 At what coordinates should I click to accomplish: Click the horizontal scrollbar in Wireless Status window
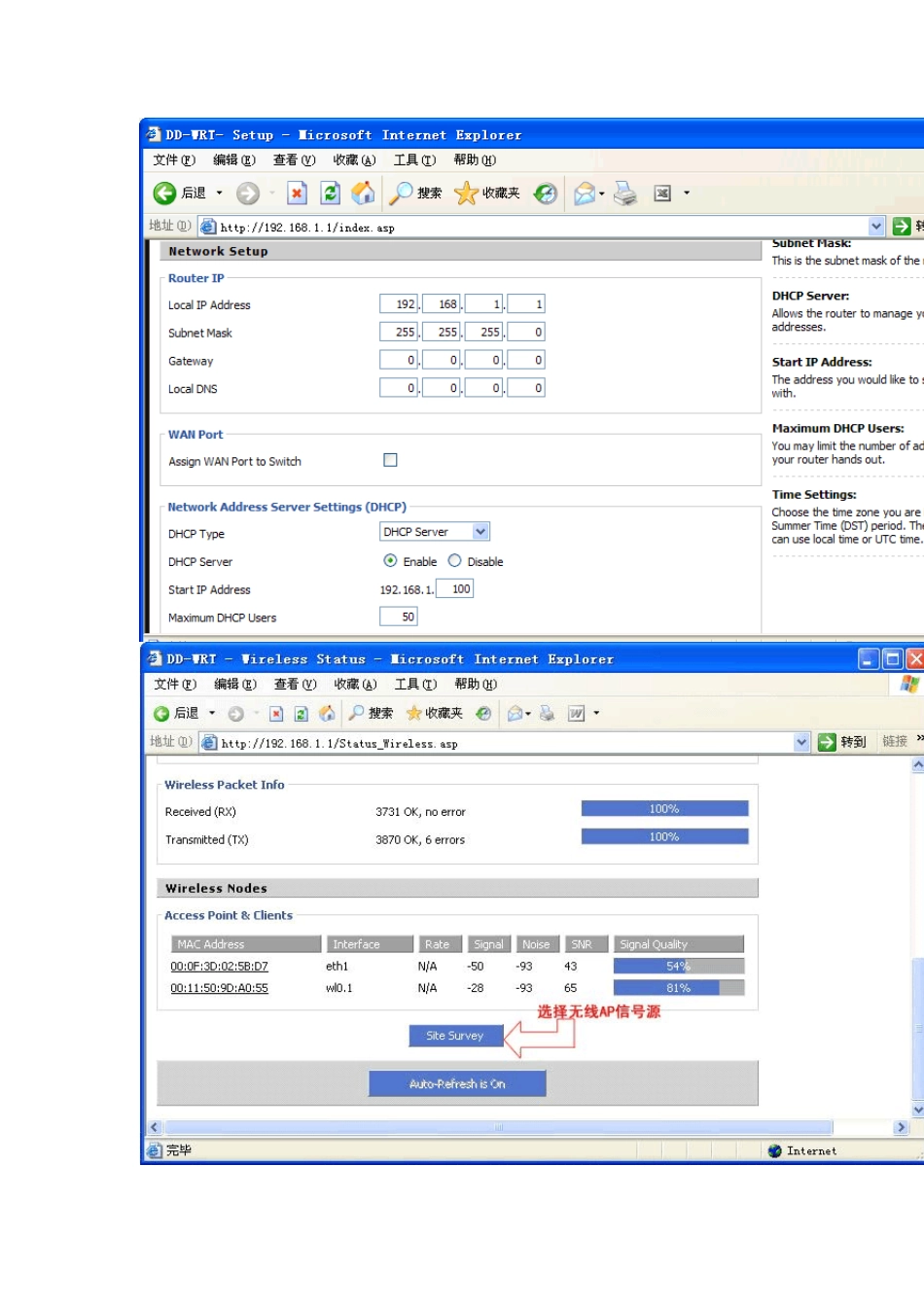(x=499, y=1127)
